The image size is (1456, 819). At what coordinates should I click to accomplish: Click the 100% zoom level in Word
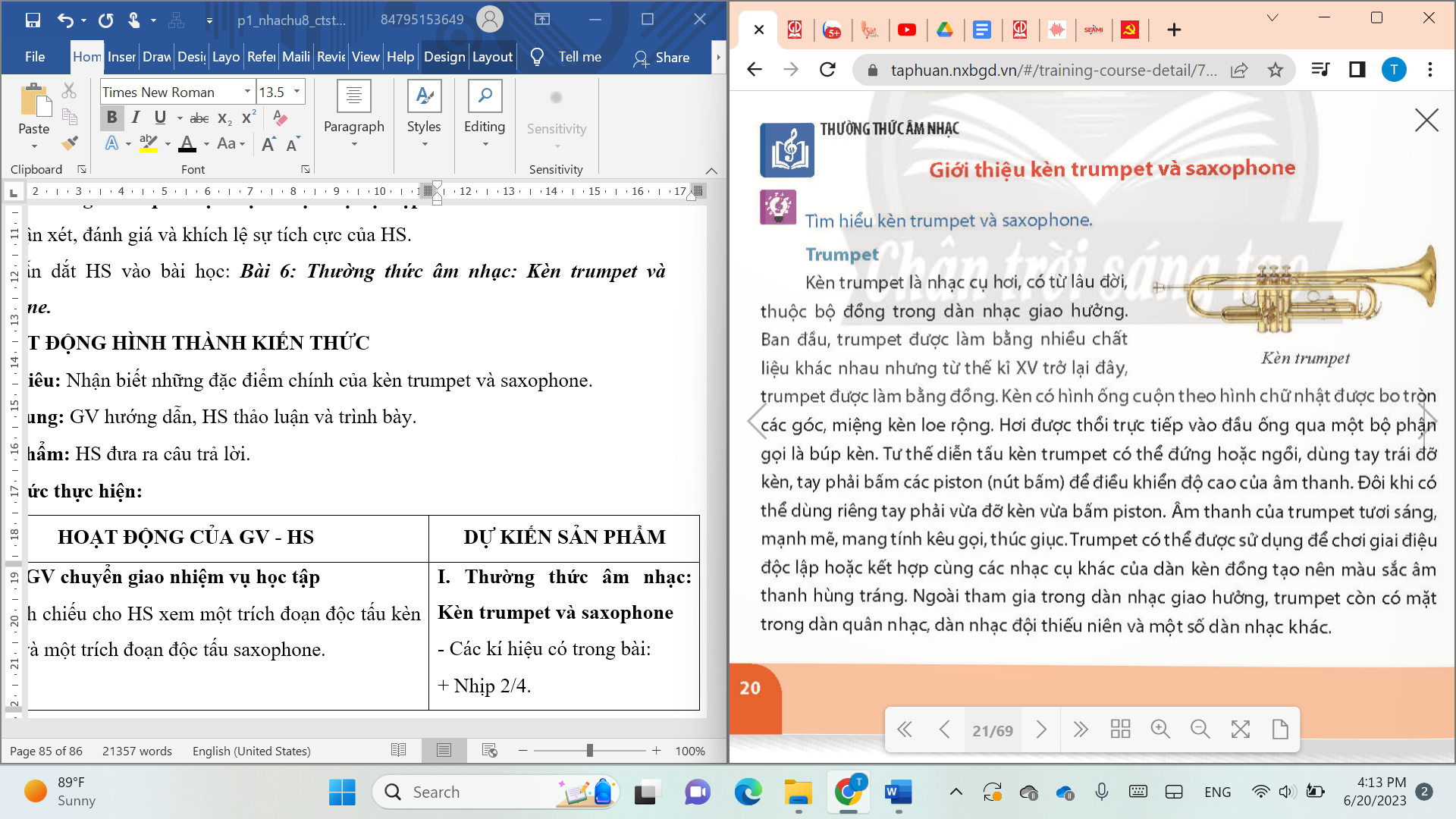pos(690,751)
